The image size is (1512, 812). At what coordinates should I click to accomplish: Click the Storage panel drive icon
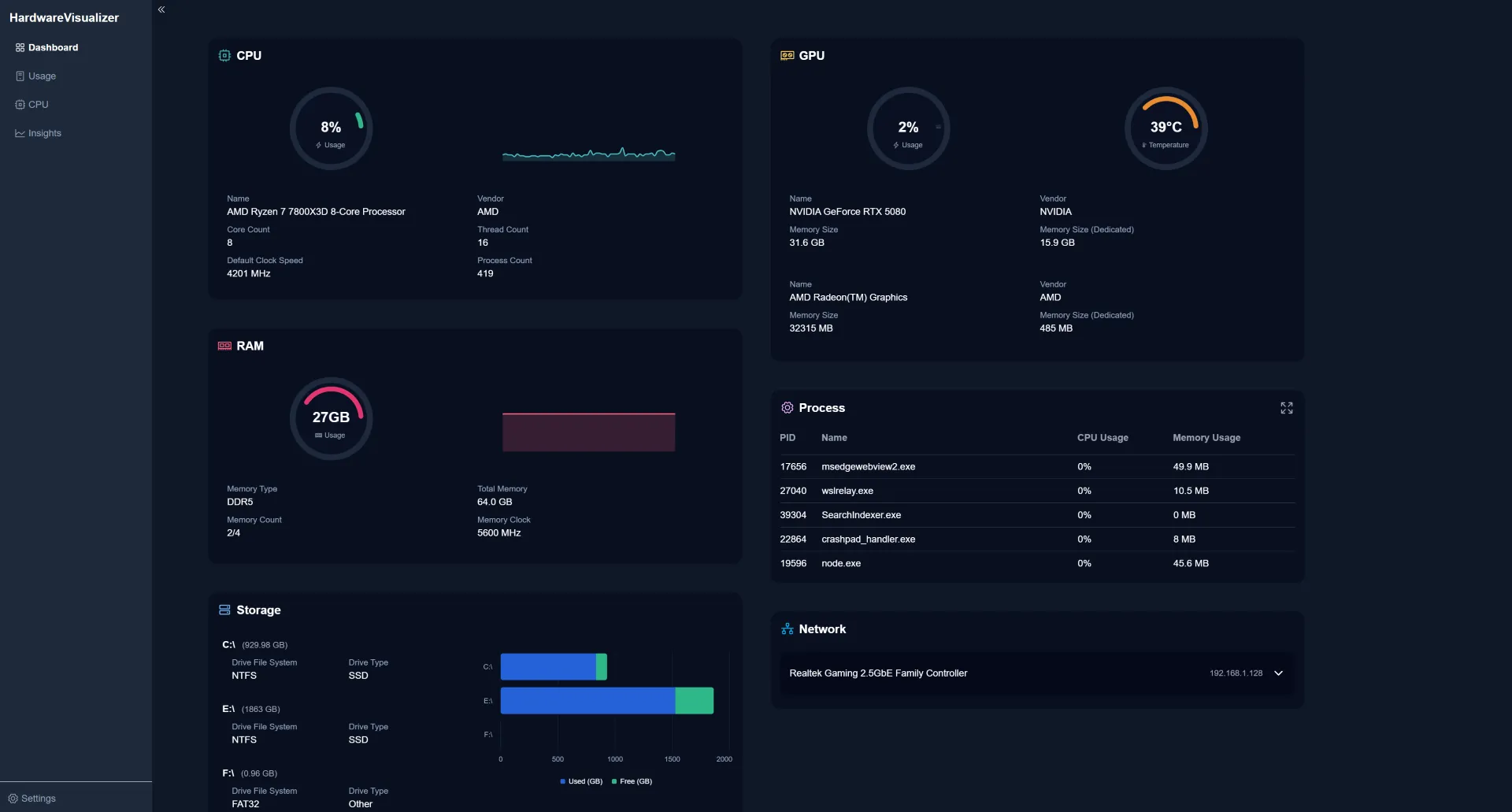point(225,610)
